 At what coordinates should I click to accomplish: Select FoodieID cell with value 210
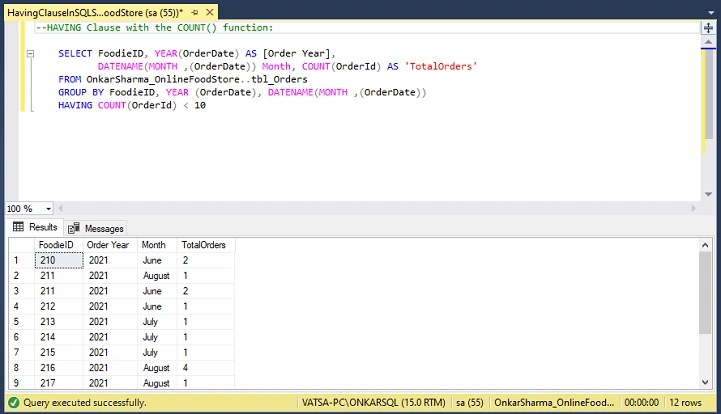click(59, 260)
